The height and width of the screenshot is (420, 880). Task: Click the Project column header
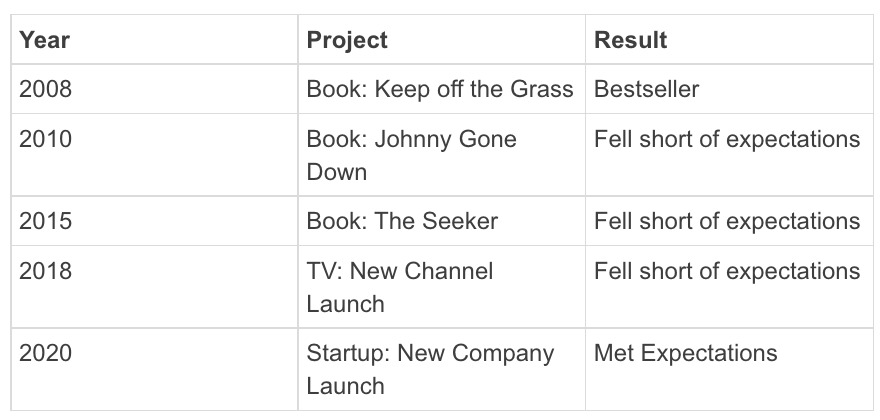(x=347, y=41)
